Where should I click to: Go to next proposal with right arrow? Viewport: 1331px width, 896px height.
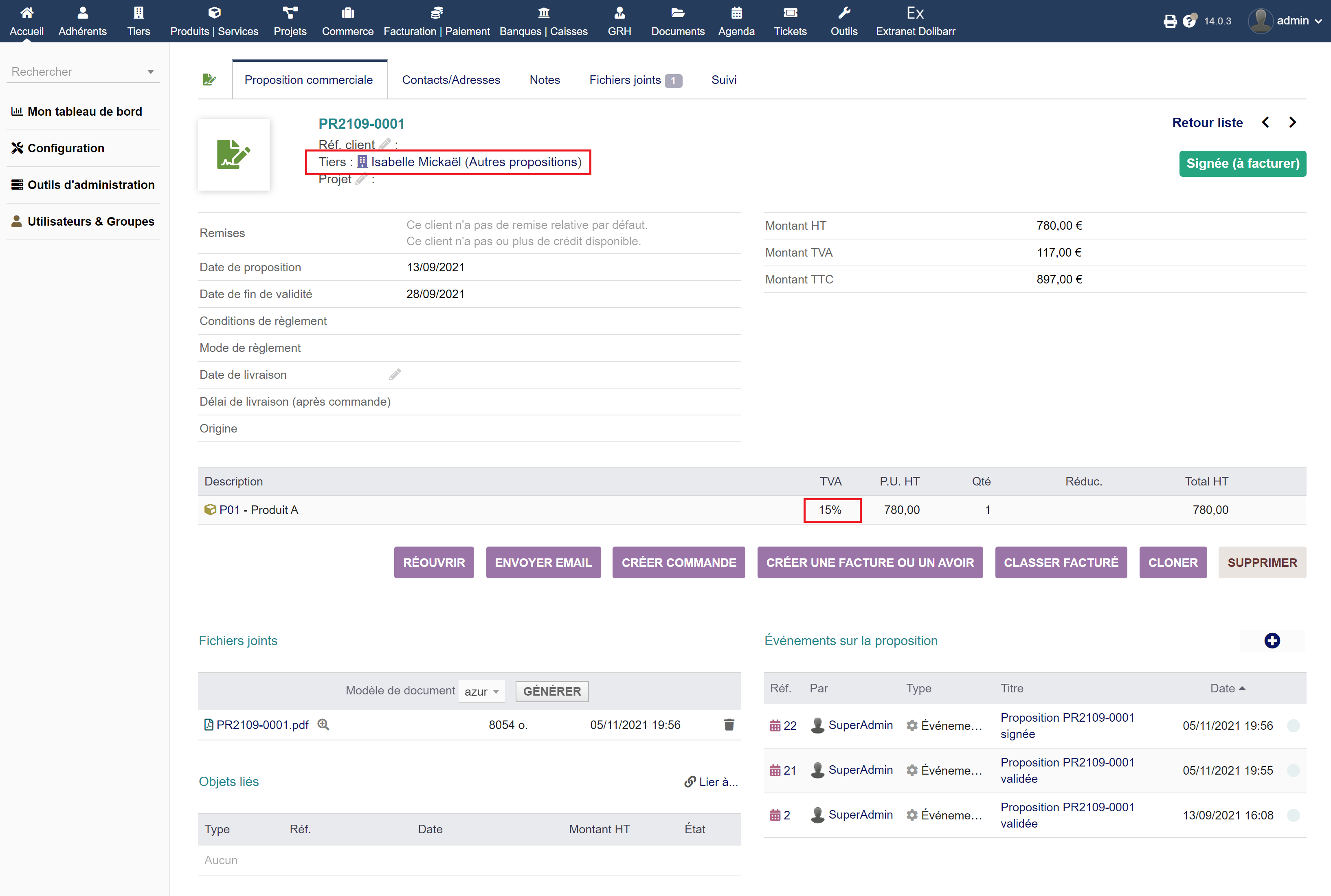[x=1293, y=123]
